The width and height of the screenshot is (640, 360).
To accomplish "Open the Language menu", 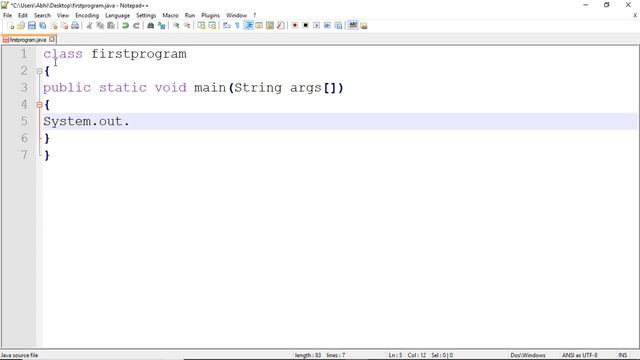I will (x=118, y=16).
